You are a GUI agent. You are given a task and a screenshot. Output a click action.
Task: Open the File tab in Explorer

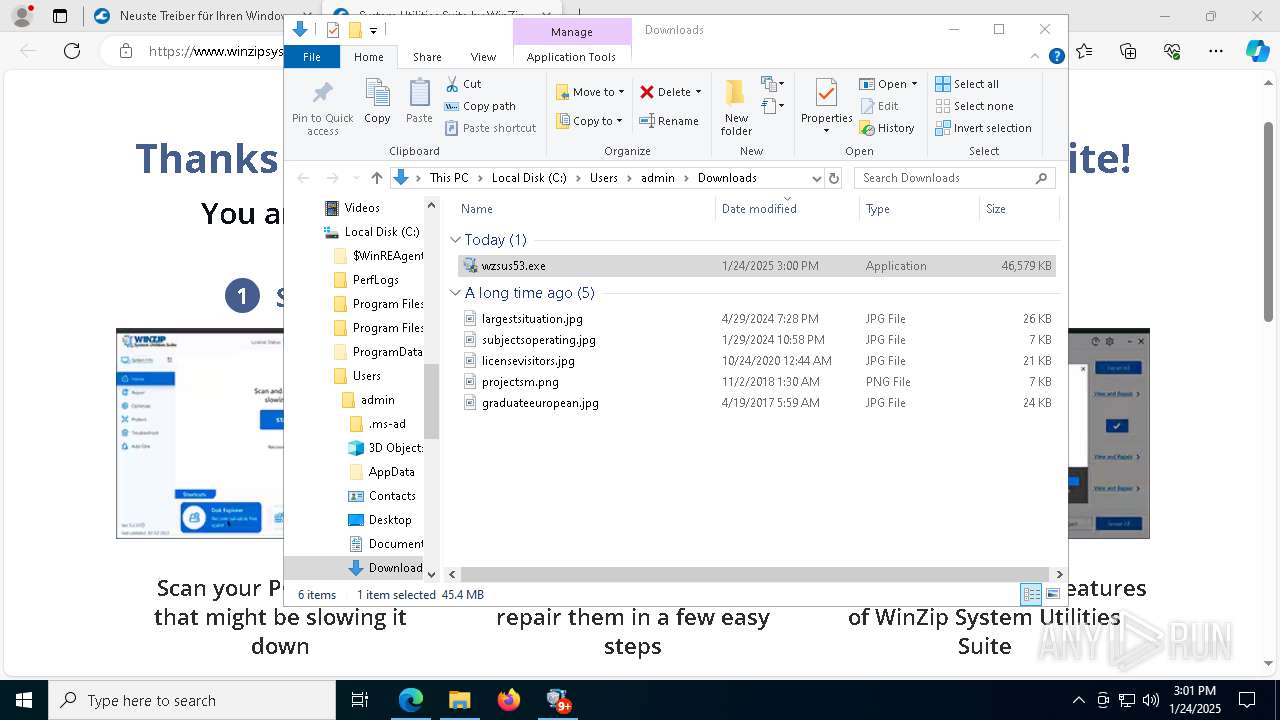312,57
